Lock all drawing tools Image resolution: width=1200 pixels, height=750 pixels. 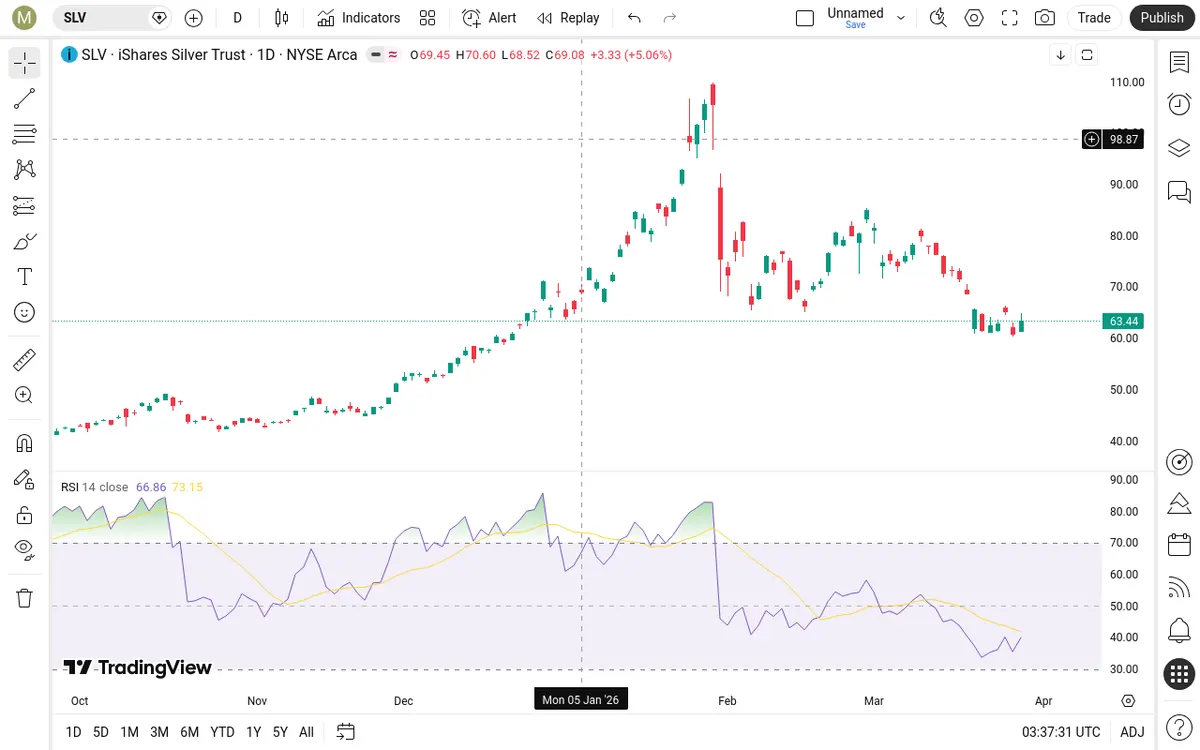(x=25, y=515)
